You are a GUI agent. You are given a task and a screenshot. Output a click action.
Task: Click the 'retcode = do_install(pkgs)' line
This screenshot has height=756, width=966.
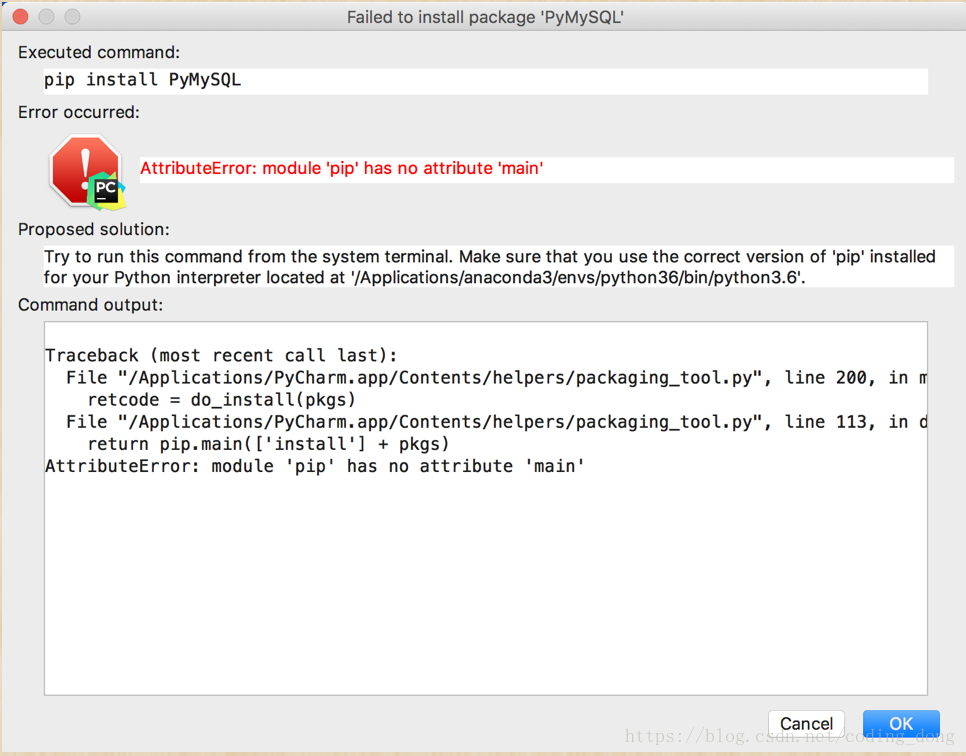tap(222, 400)
